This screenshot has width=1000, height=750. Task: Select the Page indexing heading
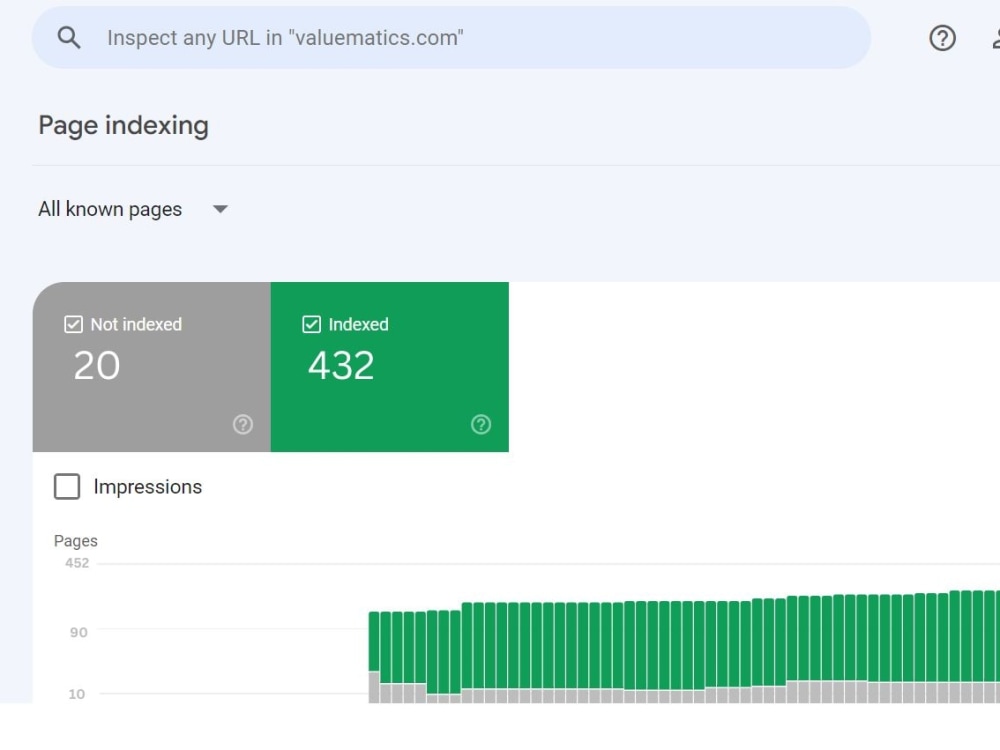click(122, 124)
